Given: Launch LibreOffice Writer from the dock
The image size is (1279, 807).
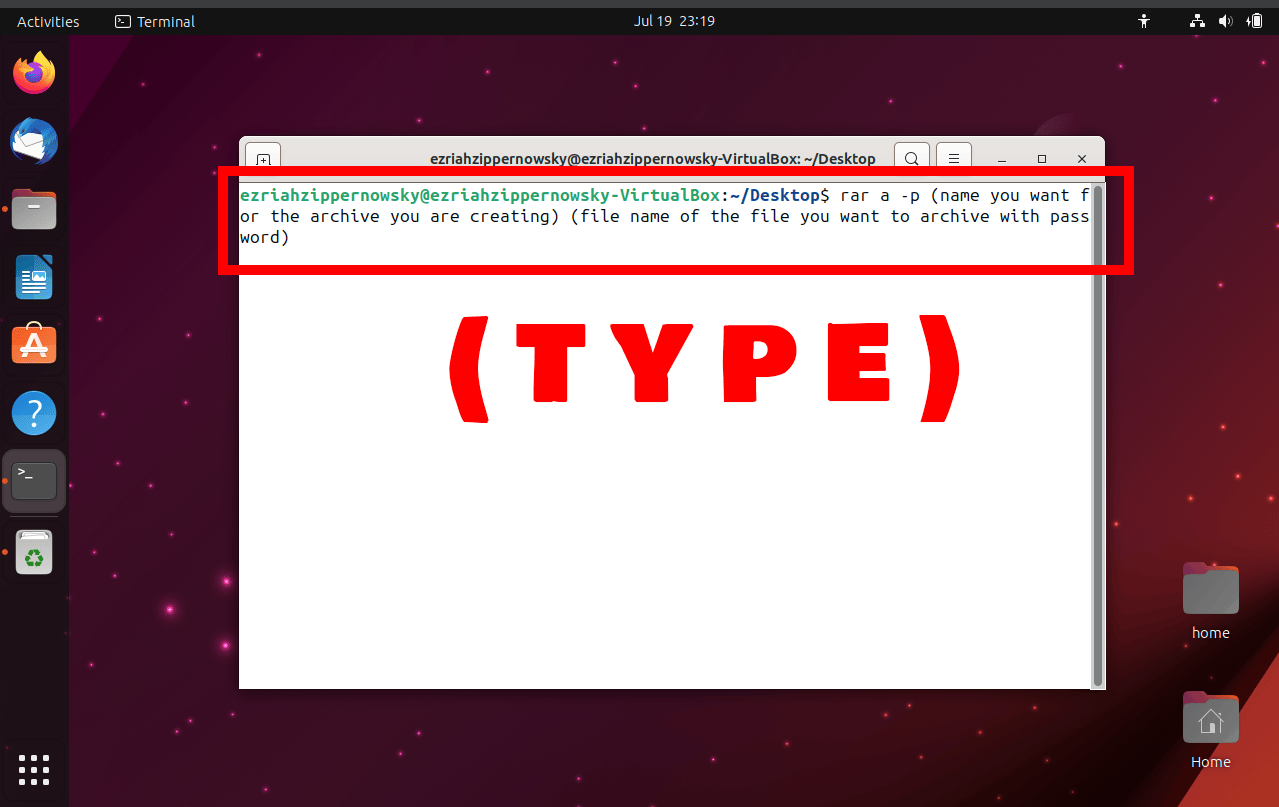Looking at the screenshot, I should [x=34, y=277].
